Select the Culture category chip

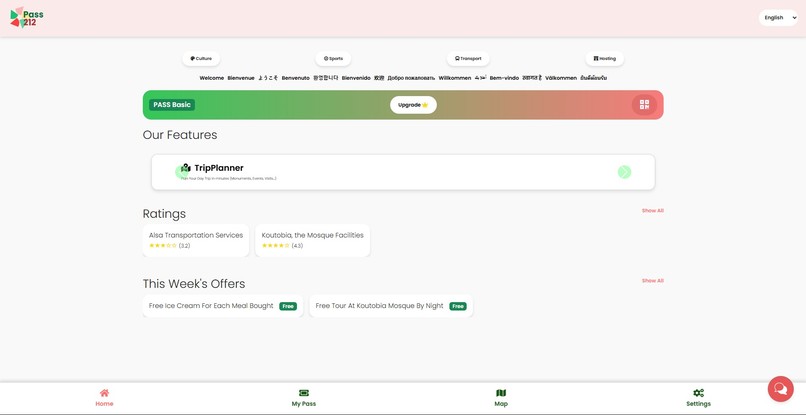[x=201, y=59]
